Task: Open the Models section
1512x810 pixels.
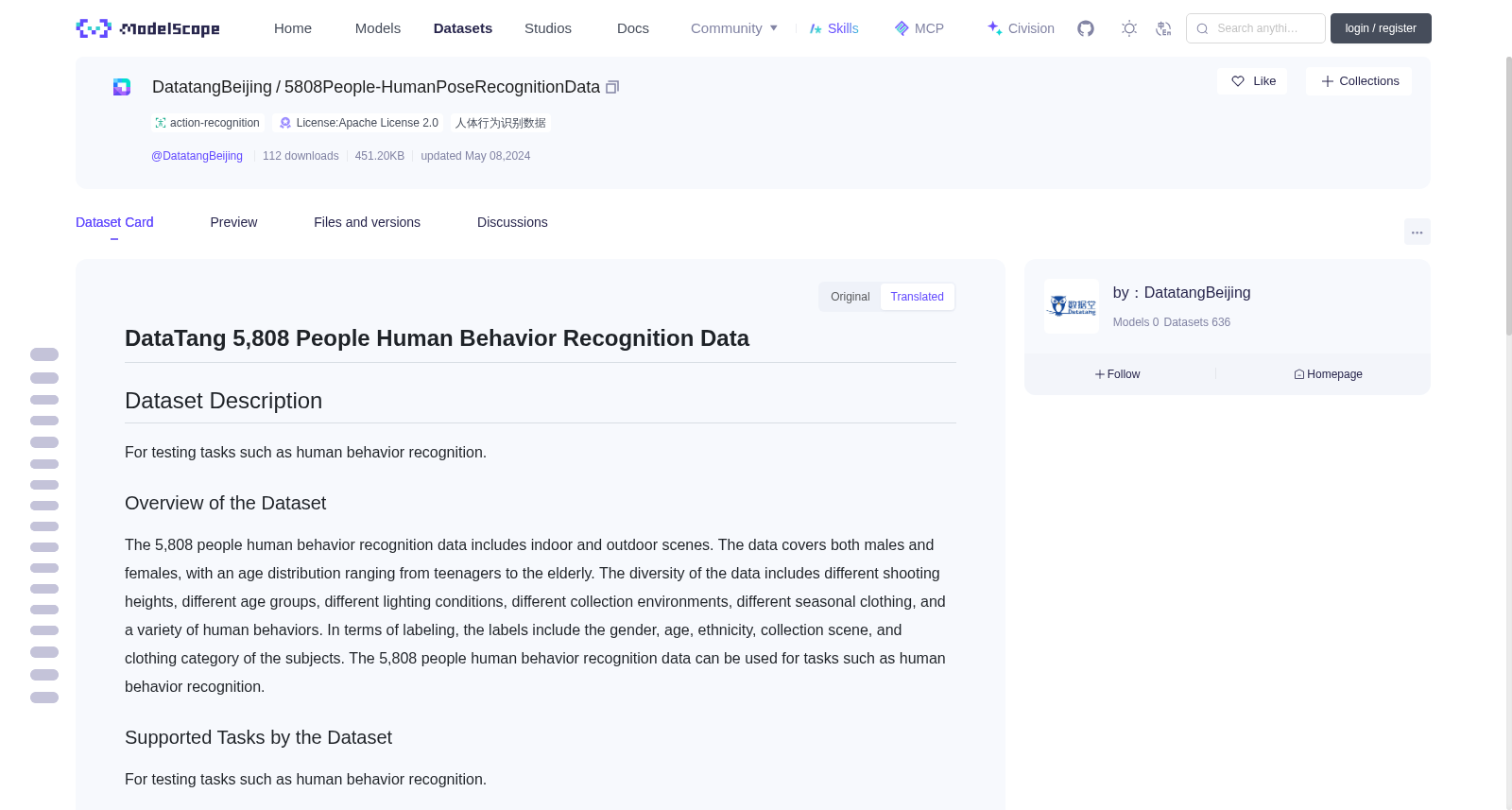Action: point(378,28)
